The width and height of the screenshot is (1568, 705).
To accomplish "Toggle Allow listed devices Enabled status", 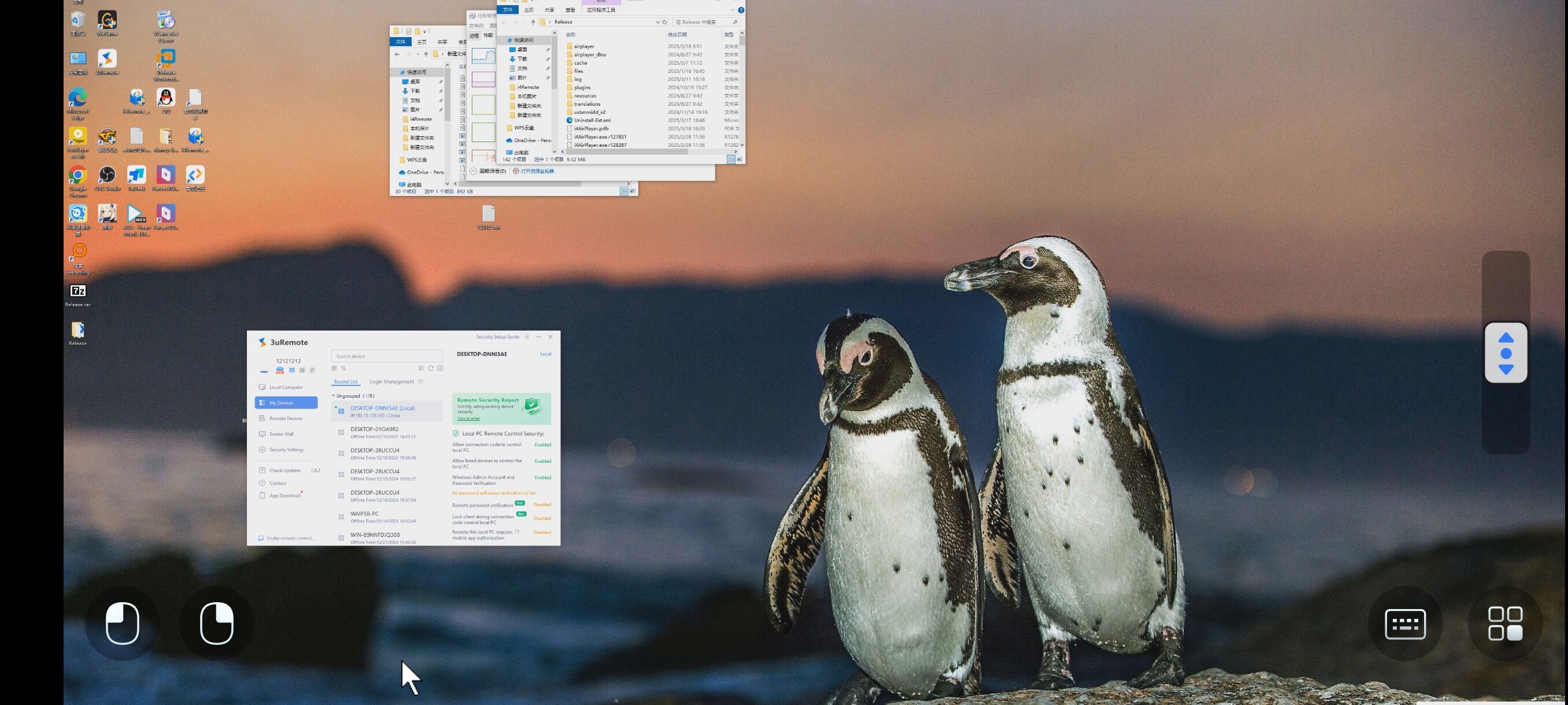I will pyautogui.click(x=542, y=461).
